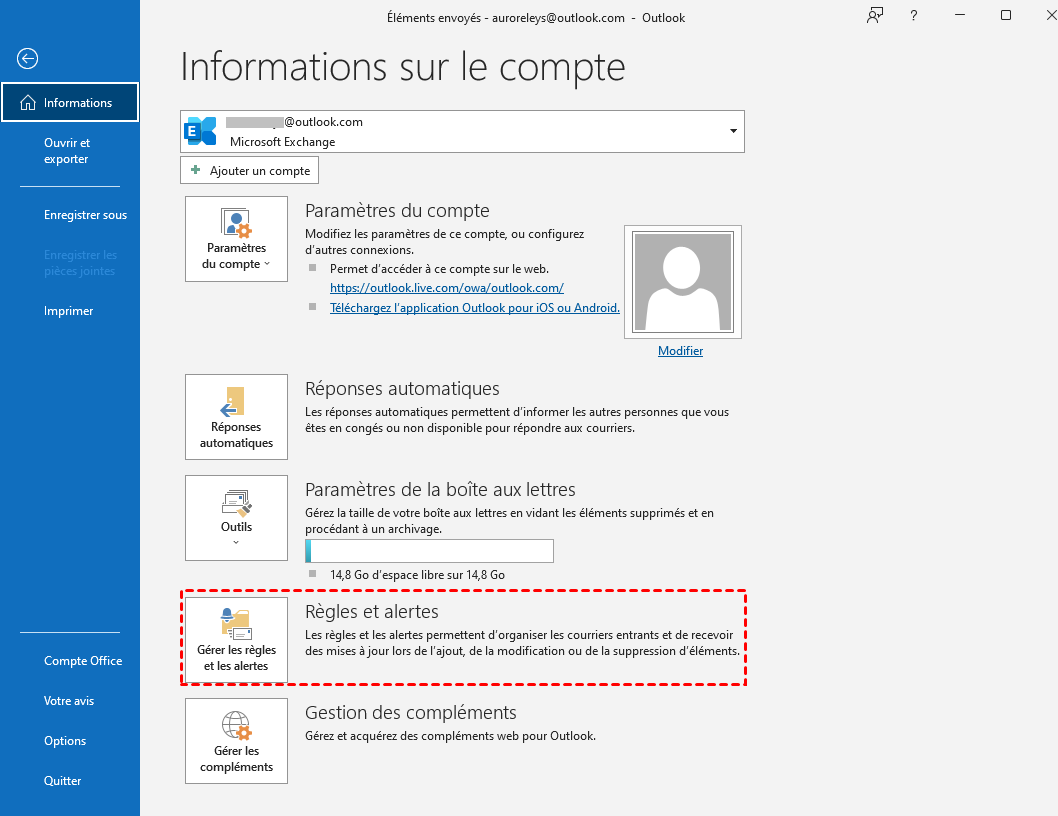Open Votre avis page
Image resolution: width=1058 pixels, height=816 pixels.
69,701
